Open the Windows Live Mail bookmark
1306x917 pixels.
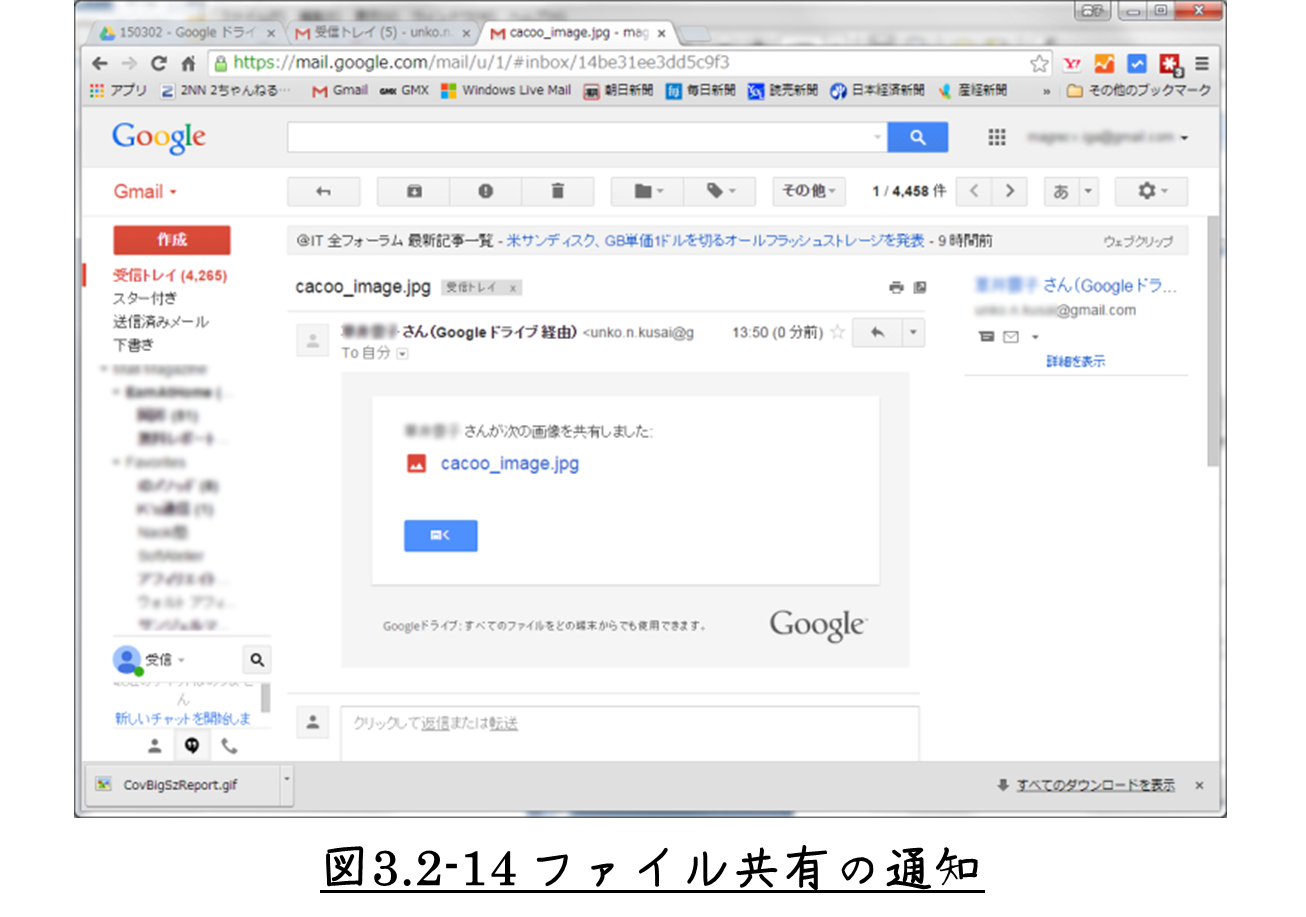click(506, 91)
